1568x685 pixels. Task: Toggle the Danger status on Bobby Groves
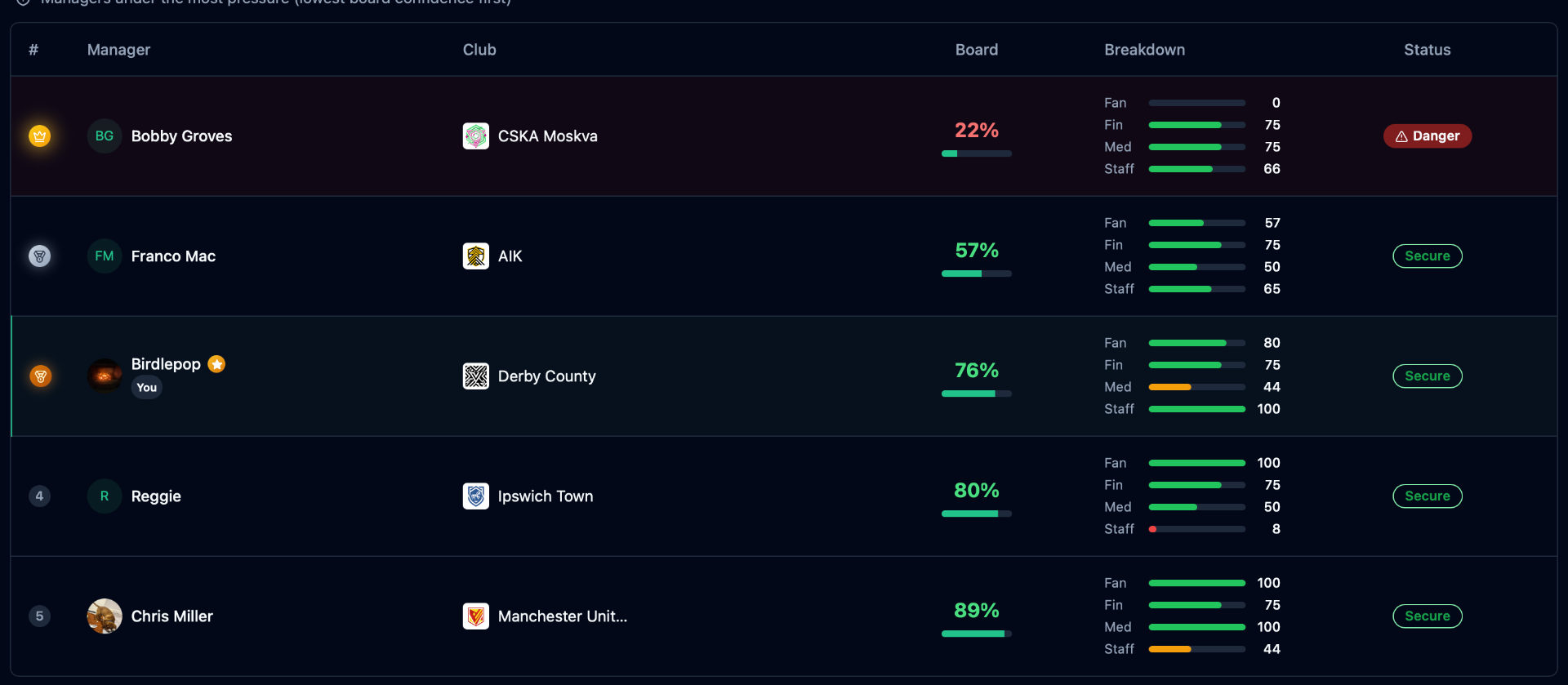pos(1427,136)
